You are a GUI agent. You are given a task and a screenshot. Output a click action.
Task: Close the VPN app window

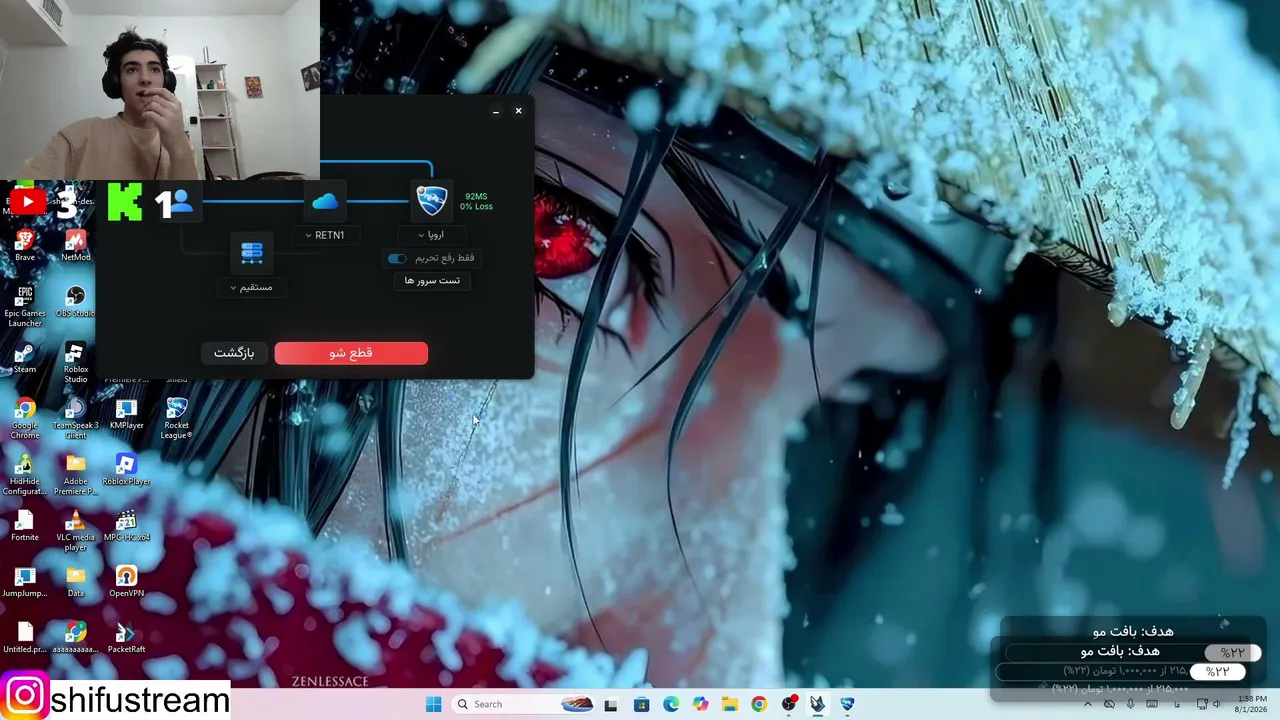point(518,111)
